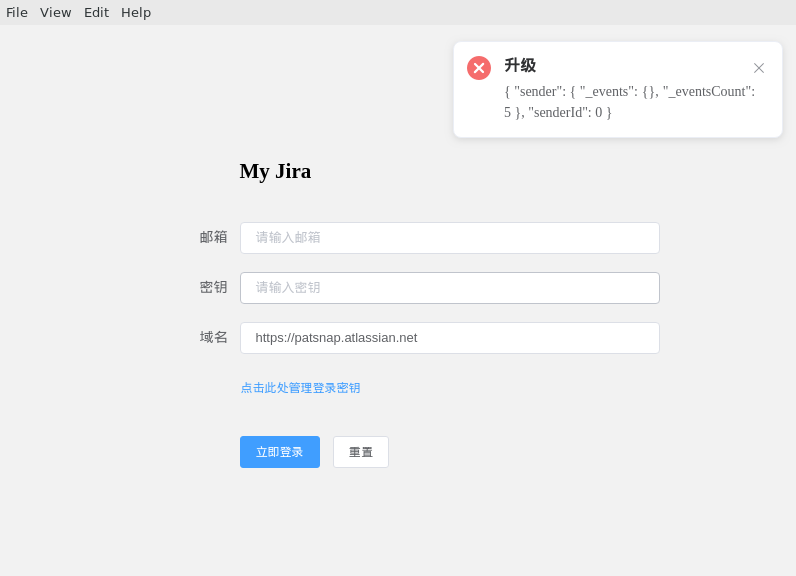
Task: Click the 立即登录 login button
Action: [280, 452]
